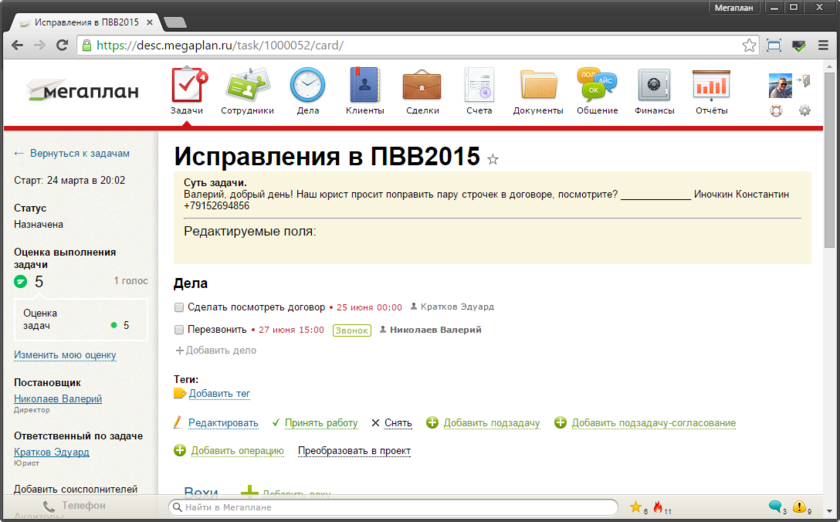Star the task title as favorite
This screenshot has height=522, width=840.
coord(492,160)
